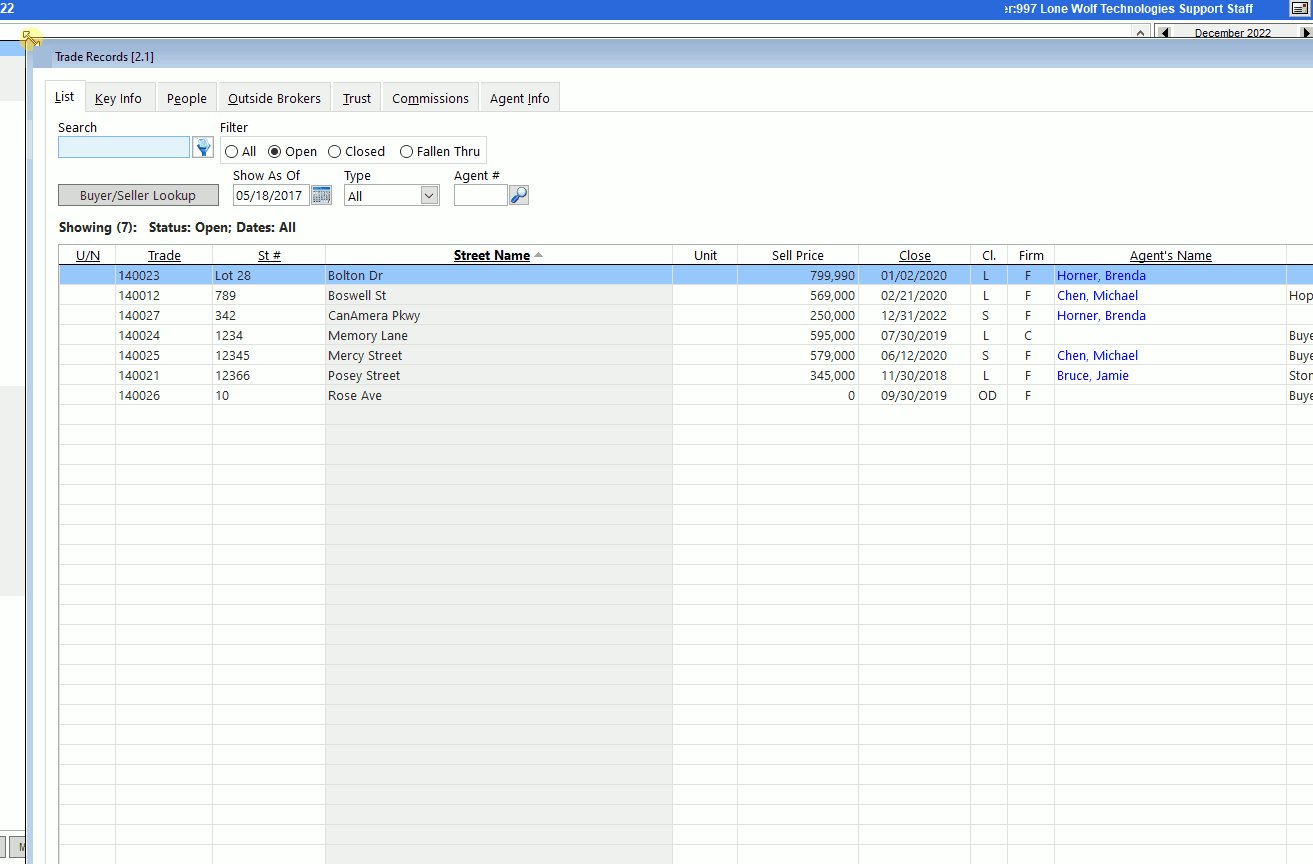
Task: Open agent link Chen, Michael
Action: [x=1096, y=295]
